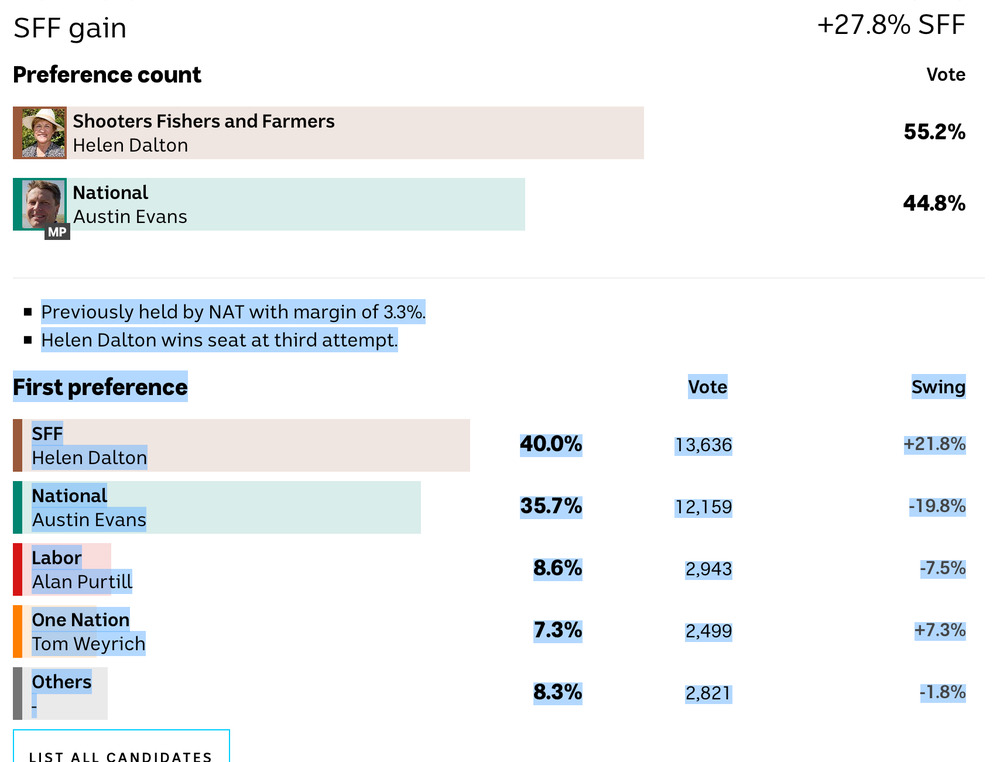This screenshot has height=762, width=1000.
Task: Click the Preference count heading
Action: [107, 75]
